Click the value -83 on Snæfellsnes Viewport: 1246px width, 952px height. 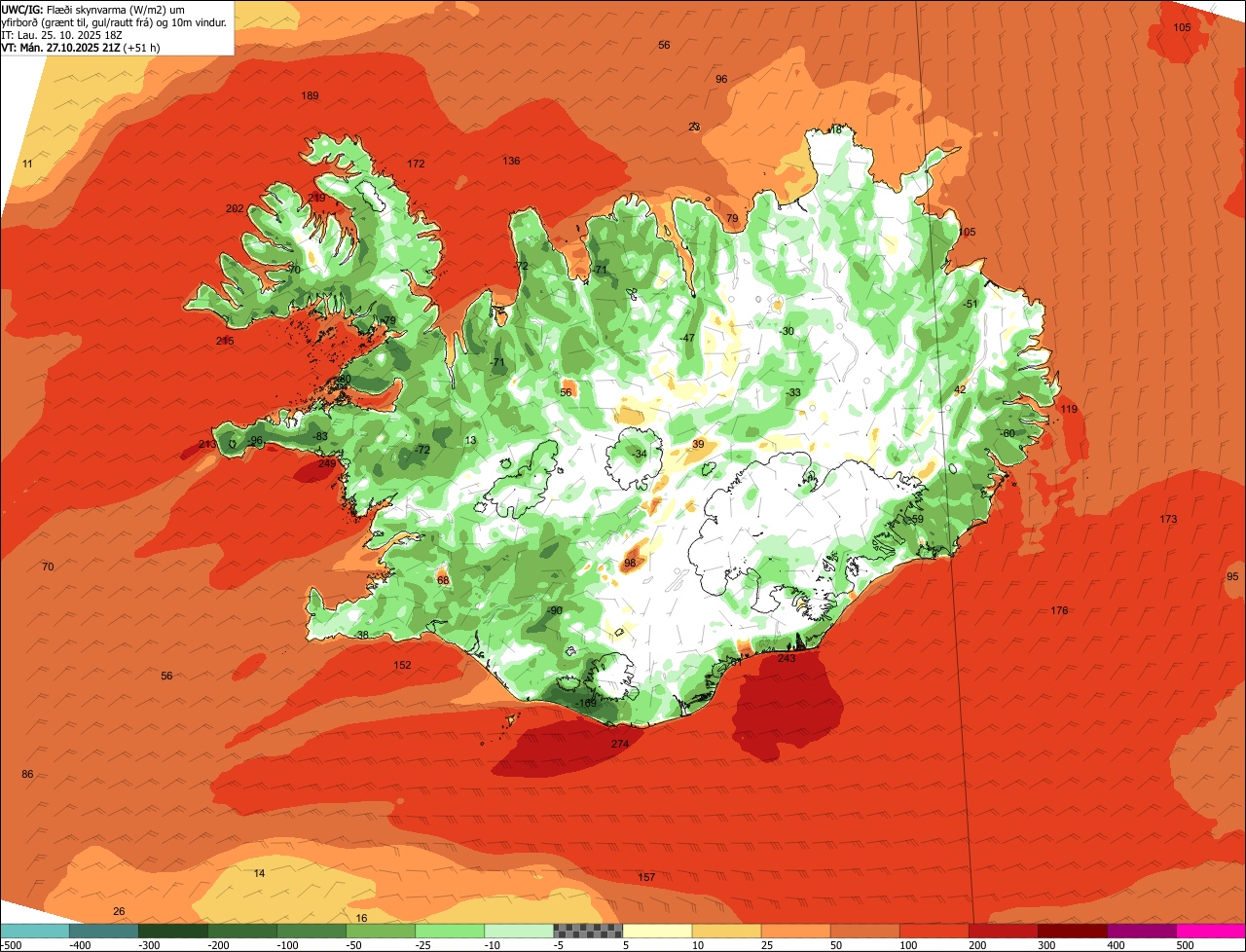click(320, 436)
